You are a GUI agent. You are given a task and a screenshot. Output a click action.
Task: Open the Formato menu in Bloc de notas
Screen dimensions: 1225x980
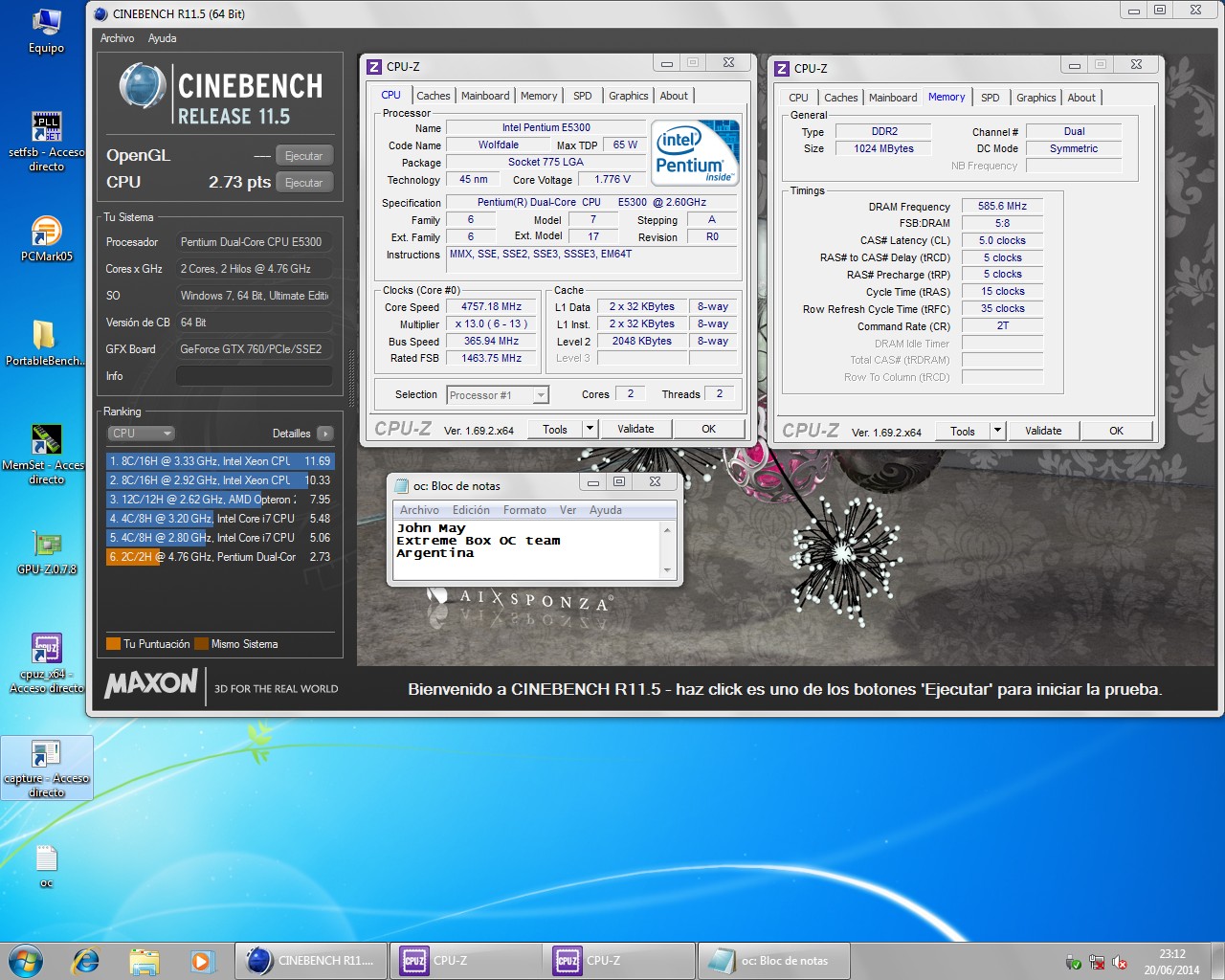point(524,510)
